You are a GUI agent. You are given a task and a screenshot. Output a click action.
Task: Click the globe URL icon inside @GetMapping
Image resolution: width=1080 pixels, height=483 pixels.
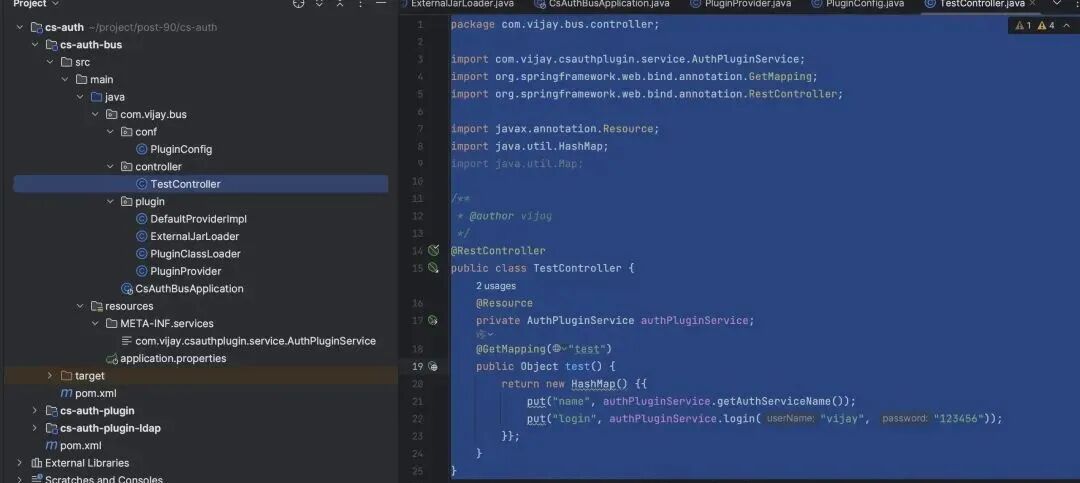559,349
